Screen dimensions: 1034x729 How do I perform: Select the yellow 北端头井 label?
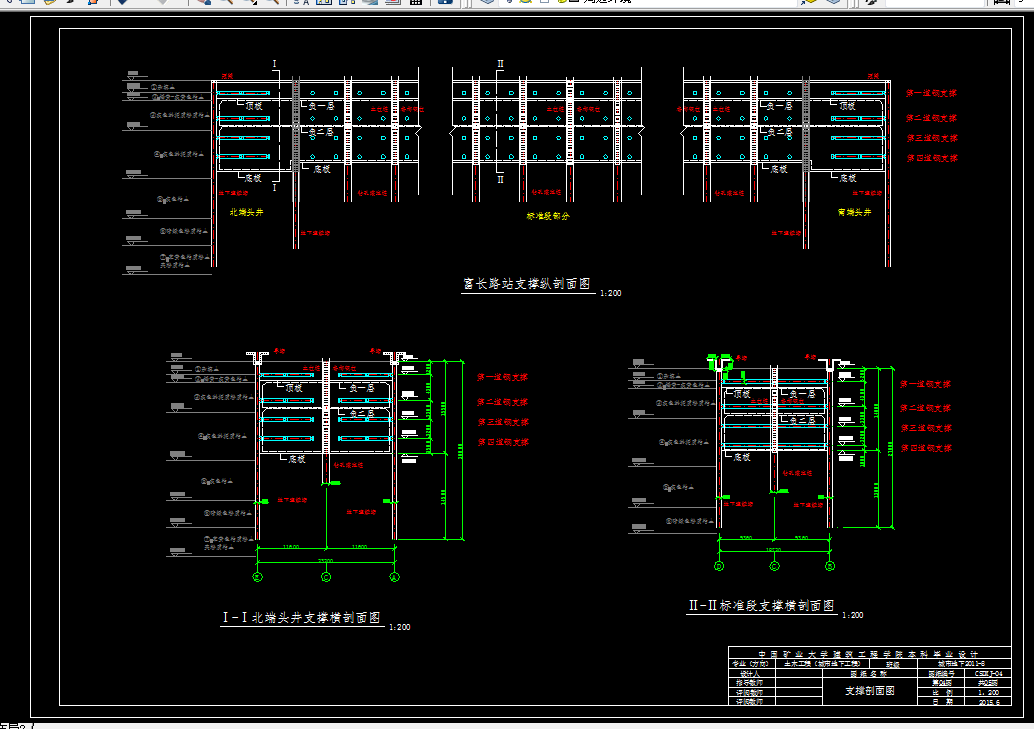247,212
